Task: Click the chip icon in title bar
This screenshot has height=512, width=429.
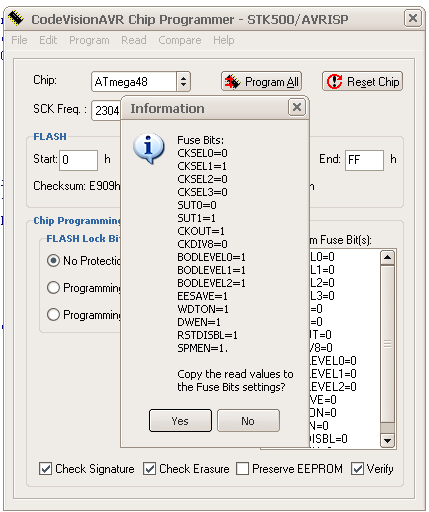Action: [x=16, y=18]
